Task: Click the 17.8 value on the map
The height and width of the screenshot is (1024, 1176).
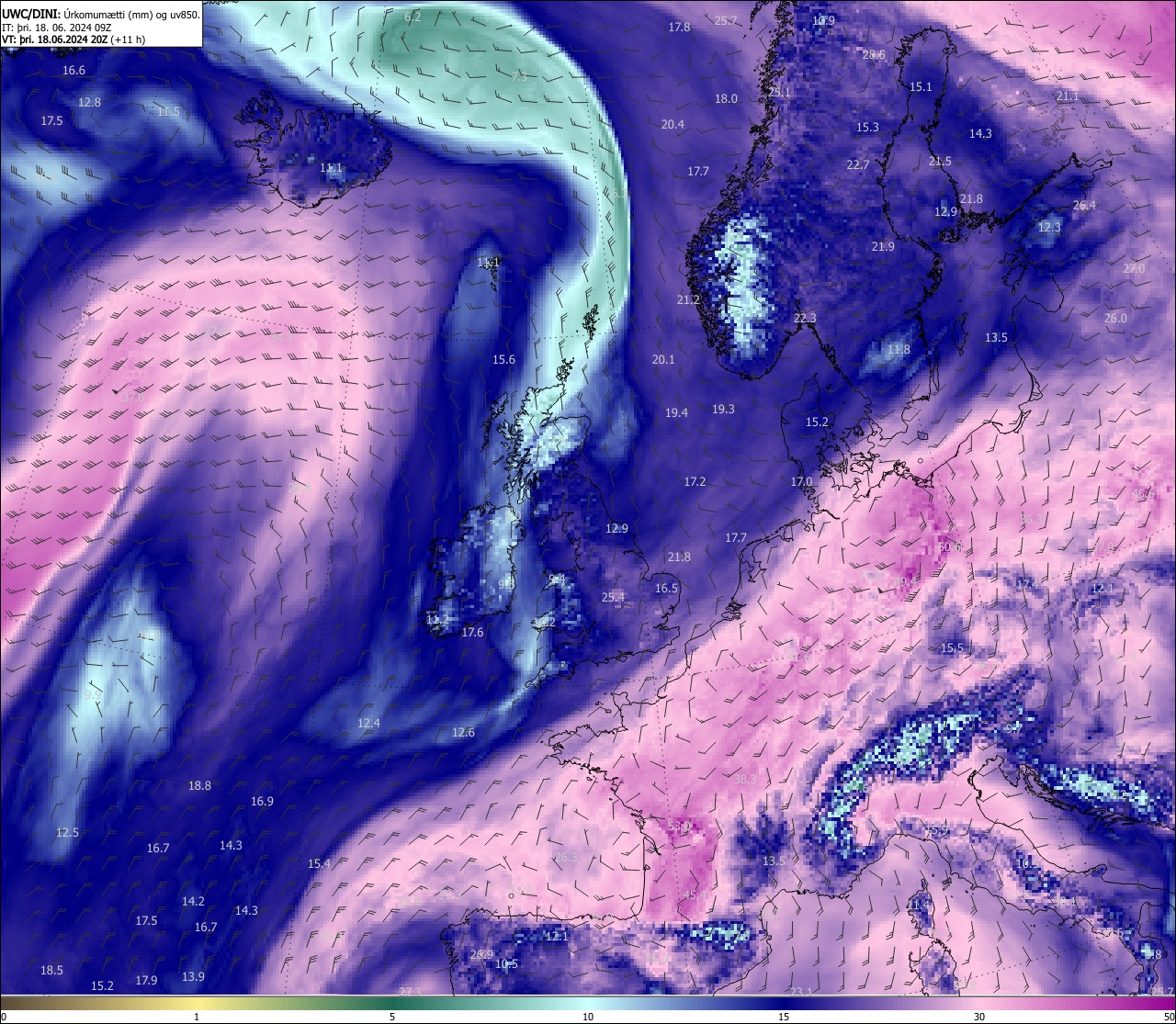Action: click(679, 28)
